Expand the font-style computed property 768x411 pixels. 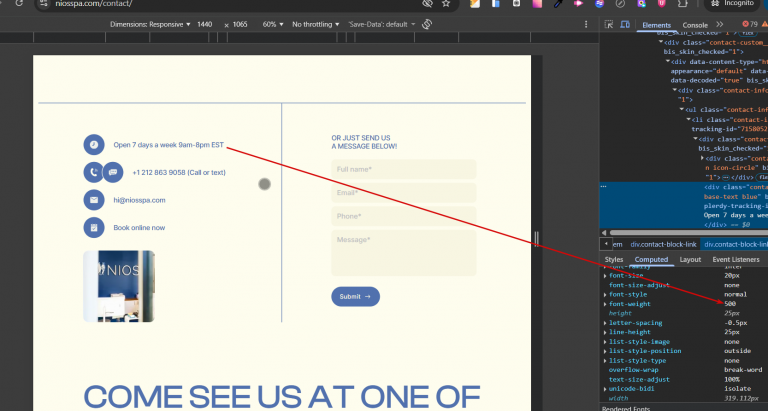pos(605,295)
